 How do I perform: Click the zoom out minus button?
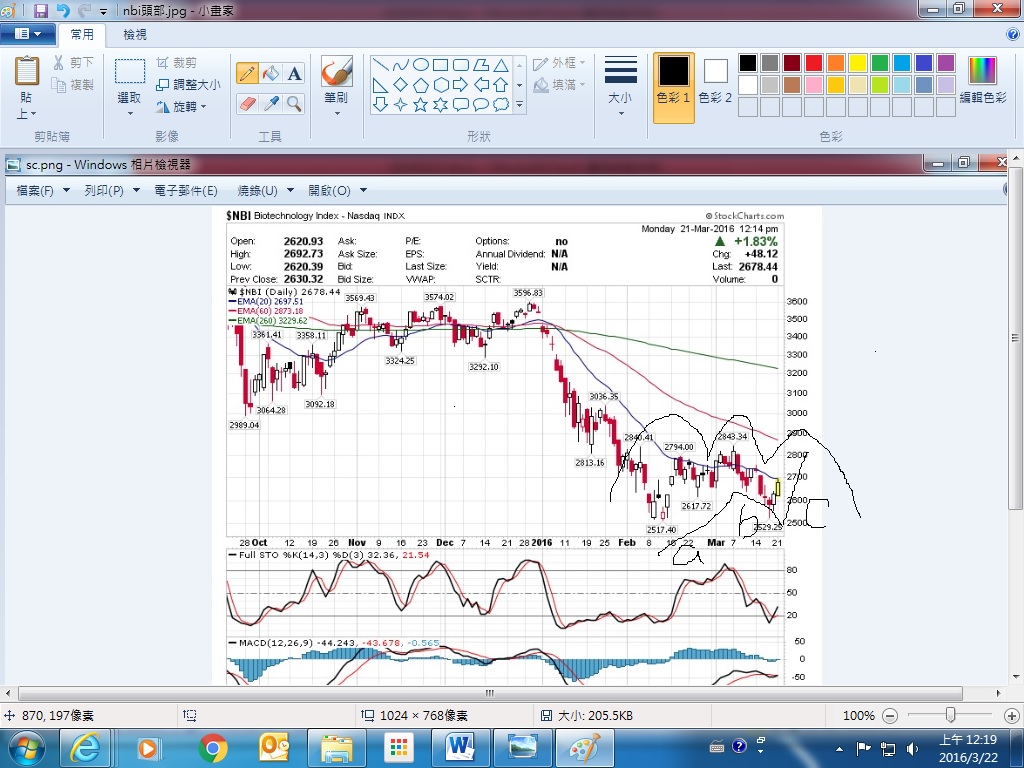click(x=889, y=716)
